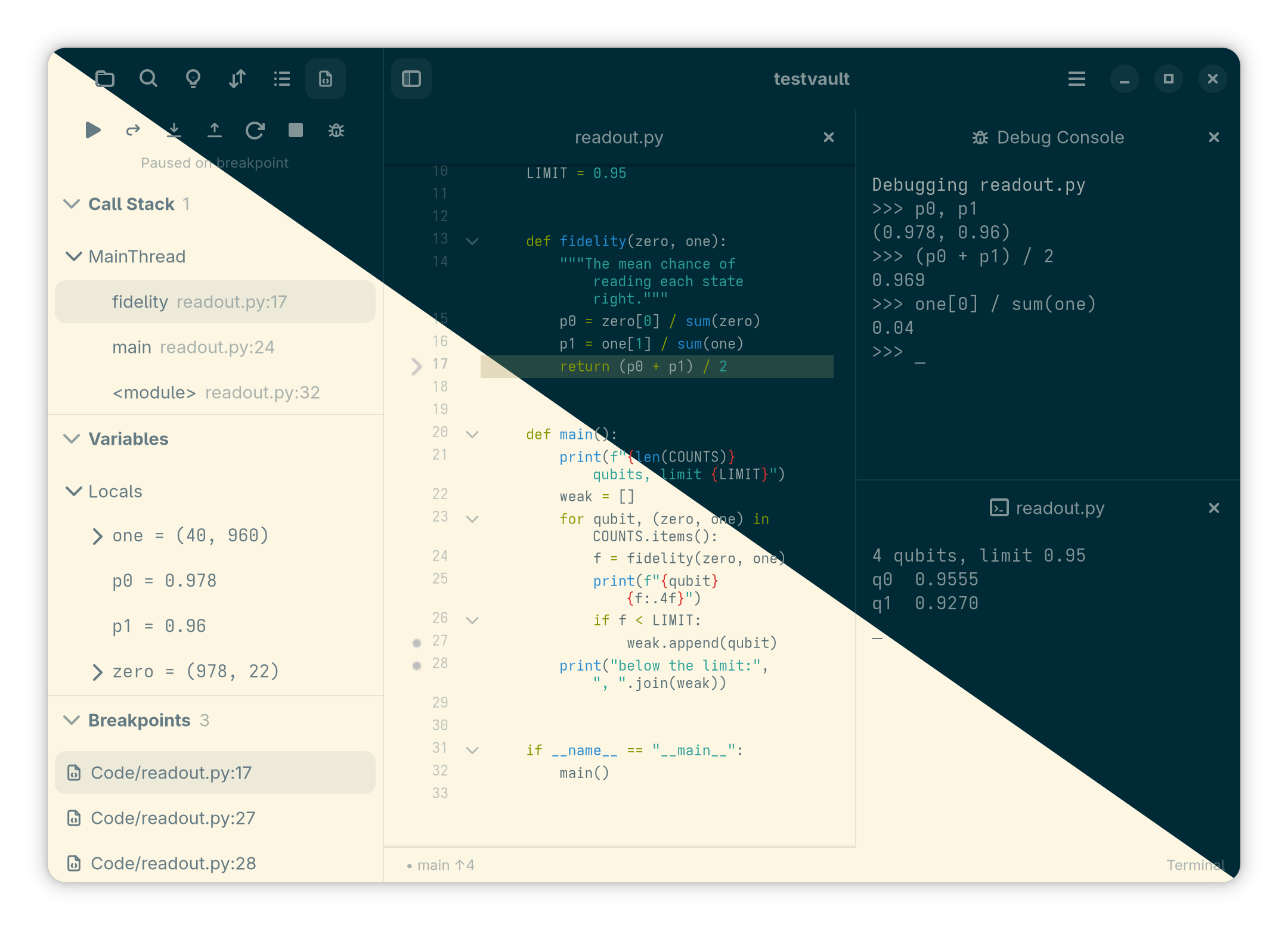Select the fidelity readout.py:17 stack frame
This screenshot has width=1288, height=930.
pos(215,302)
